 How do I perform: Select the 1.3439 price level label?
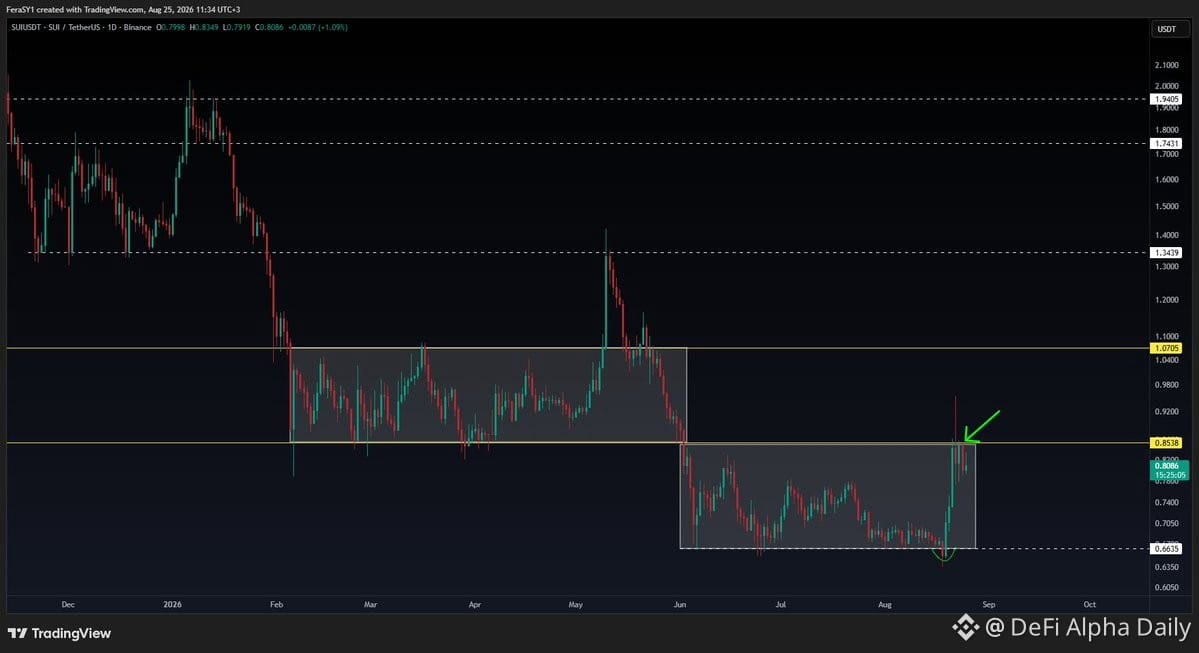1167,252
